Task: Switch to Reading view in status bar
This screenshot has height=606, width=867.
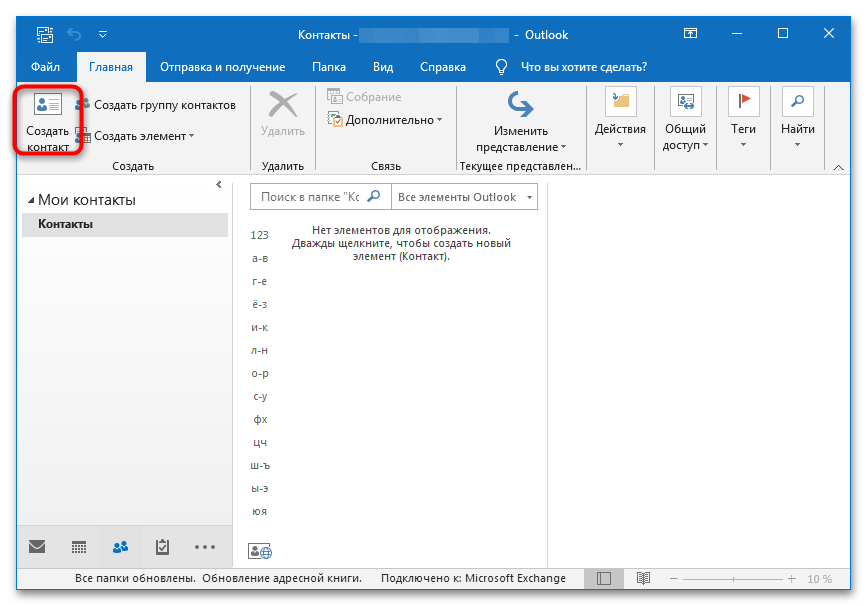Action: coord(643,578)
